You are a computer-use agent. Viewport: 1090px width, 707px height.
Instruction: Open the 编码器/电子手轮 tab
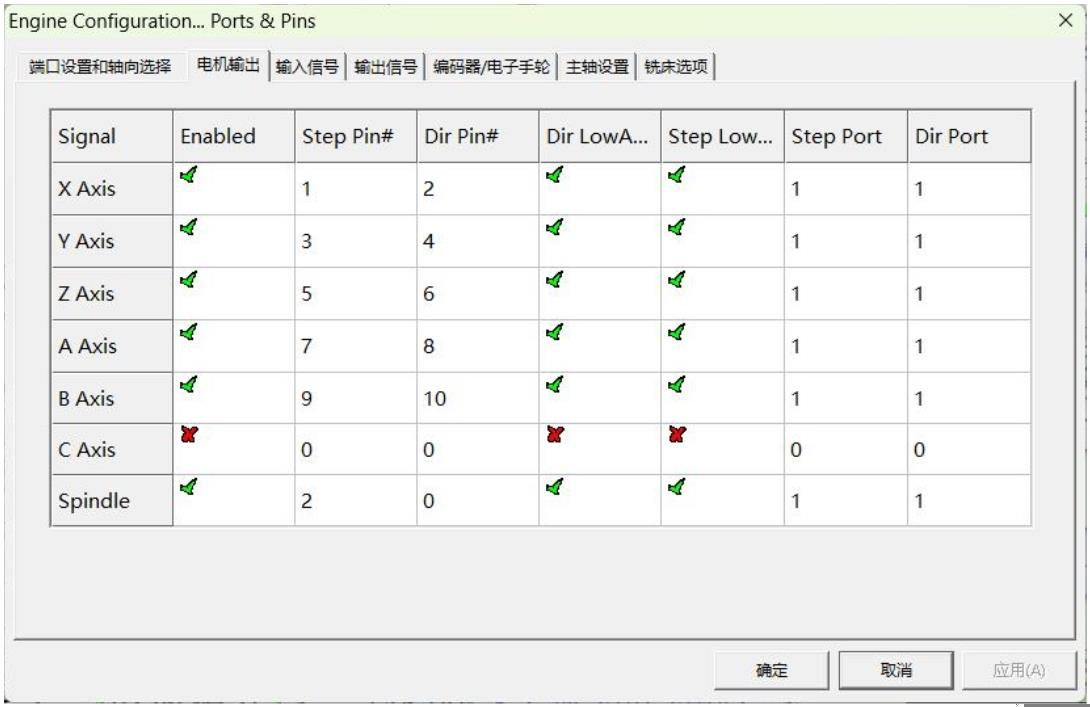pyautogui.click(x=512, y=62)
